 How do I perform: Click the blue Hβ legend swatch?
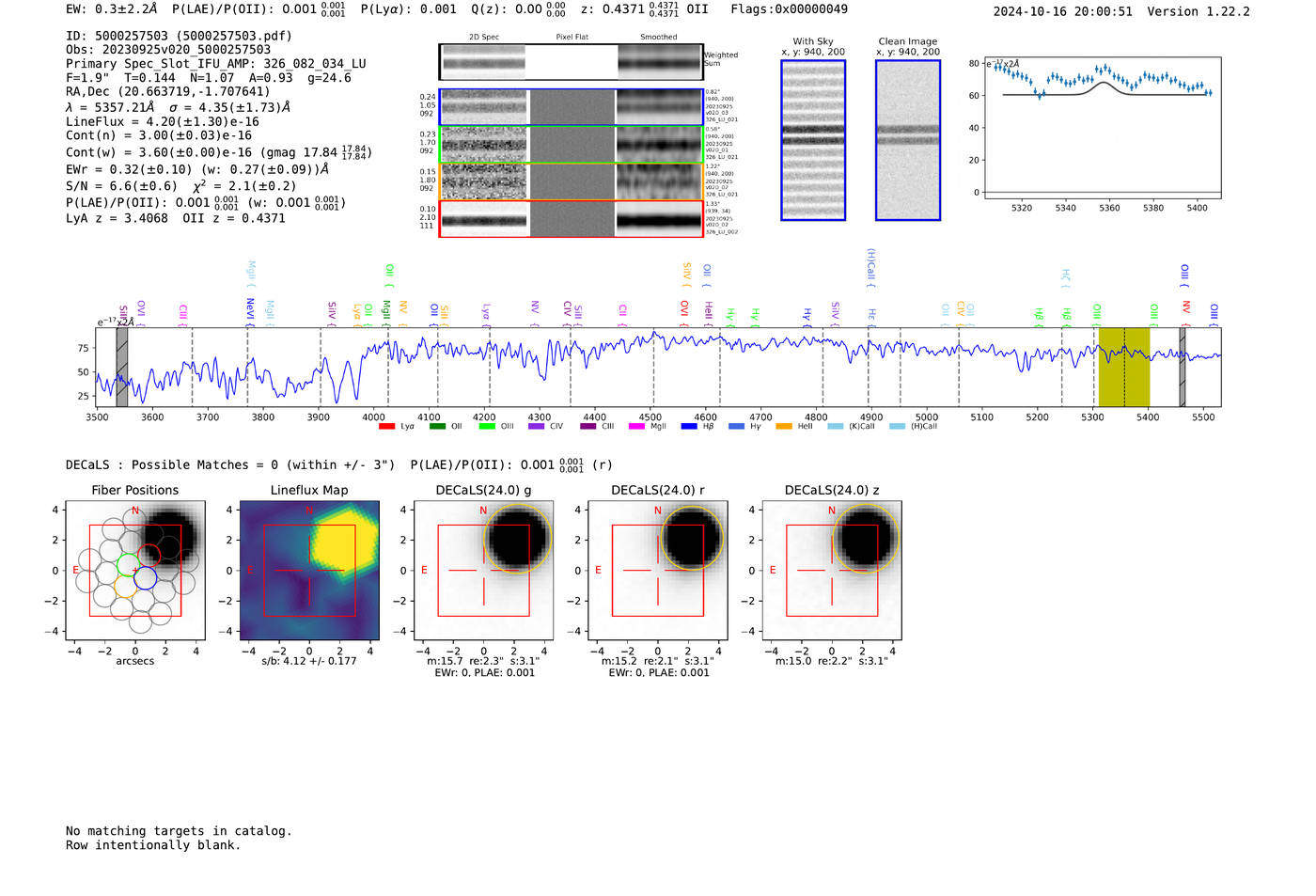pos(689,427)
